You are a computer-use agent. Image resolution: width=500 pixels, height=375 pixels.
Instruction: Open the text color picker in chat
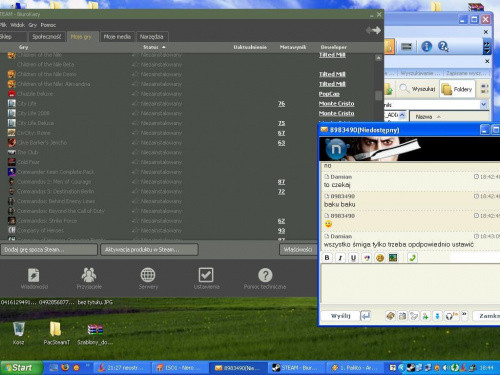point(367,258)
